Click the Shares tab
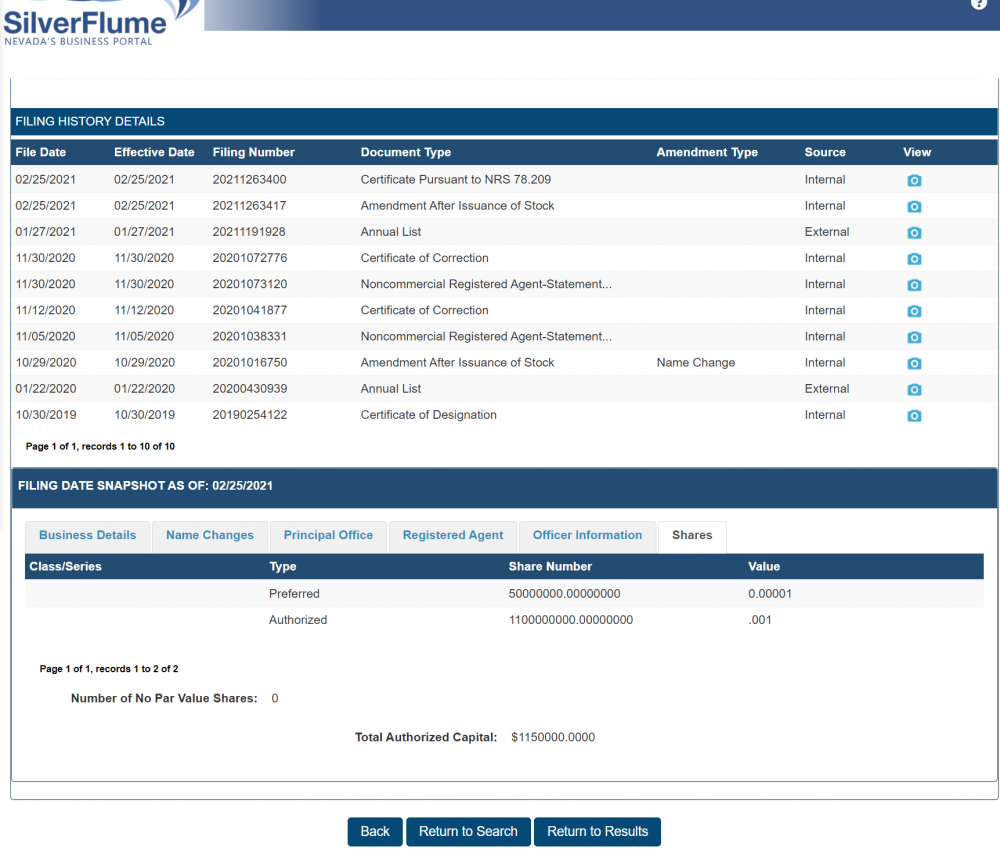The image size is (1000, 854). (x=692, y=536)
